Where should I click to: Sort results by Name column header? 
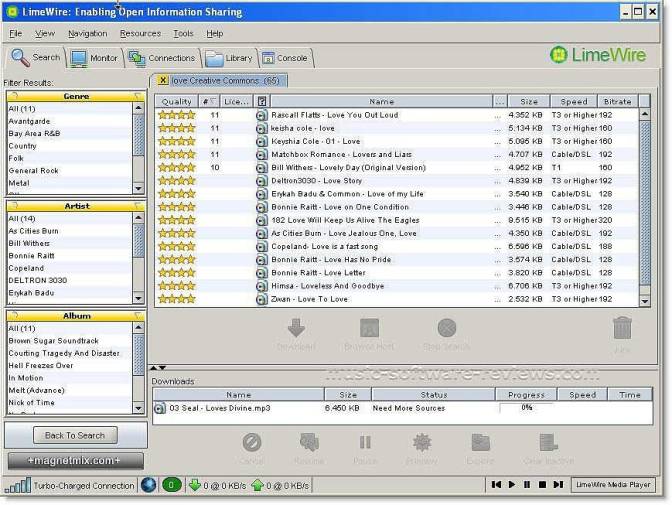tap(381, 101)
